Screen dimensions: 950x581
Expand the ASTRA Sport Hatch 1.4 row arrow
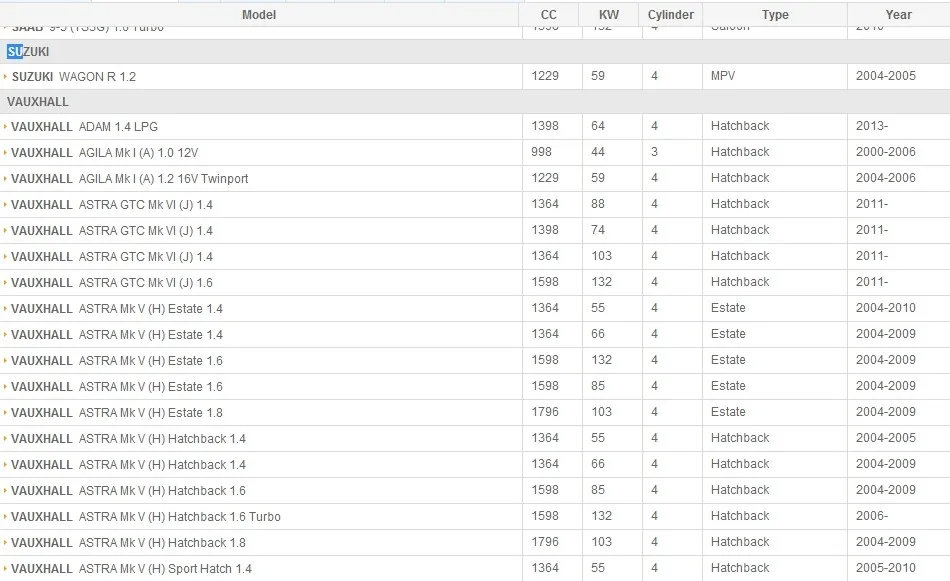[x=5, y=569]
